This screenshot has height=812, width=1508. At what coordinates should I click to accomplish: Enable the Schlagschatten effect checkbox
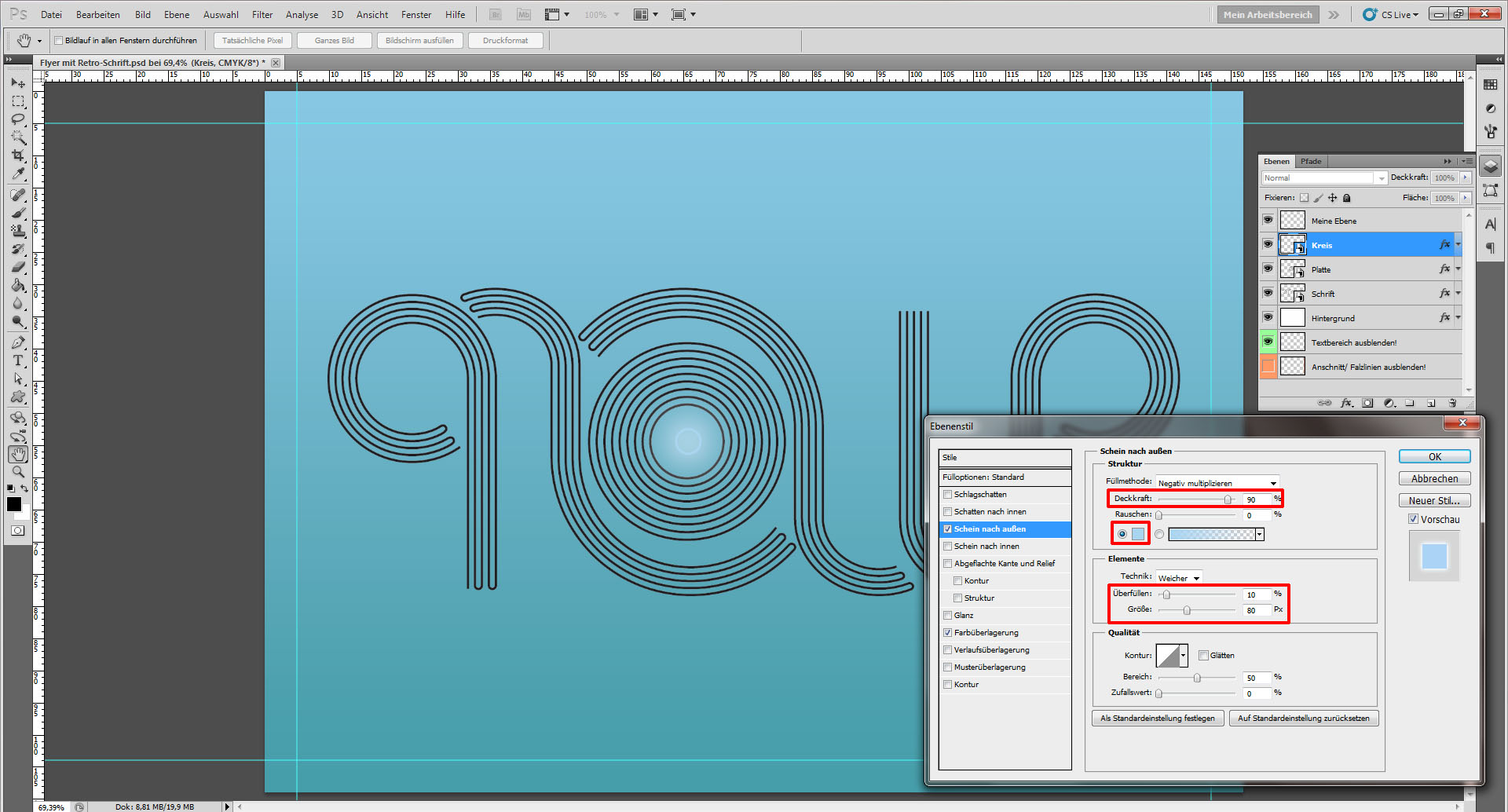click(947, 495)
